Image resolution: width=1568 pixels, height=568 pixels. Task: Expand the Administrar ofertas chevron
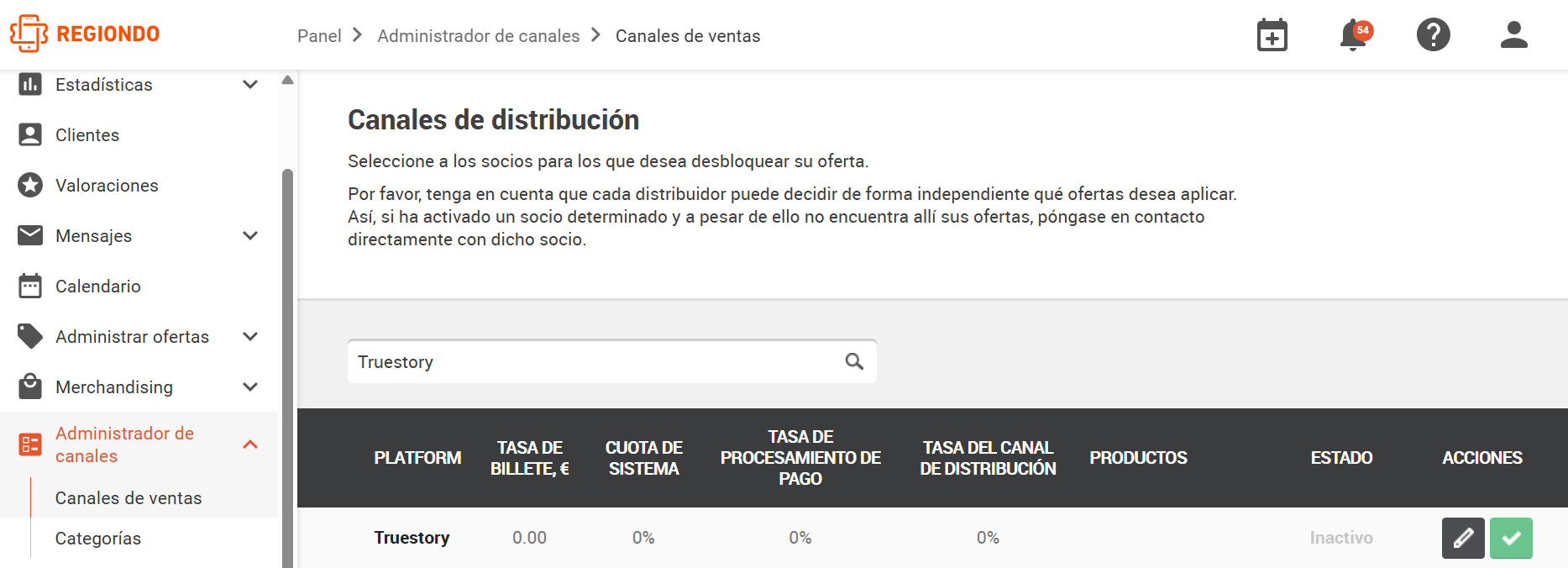tap(250, 336)
